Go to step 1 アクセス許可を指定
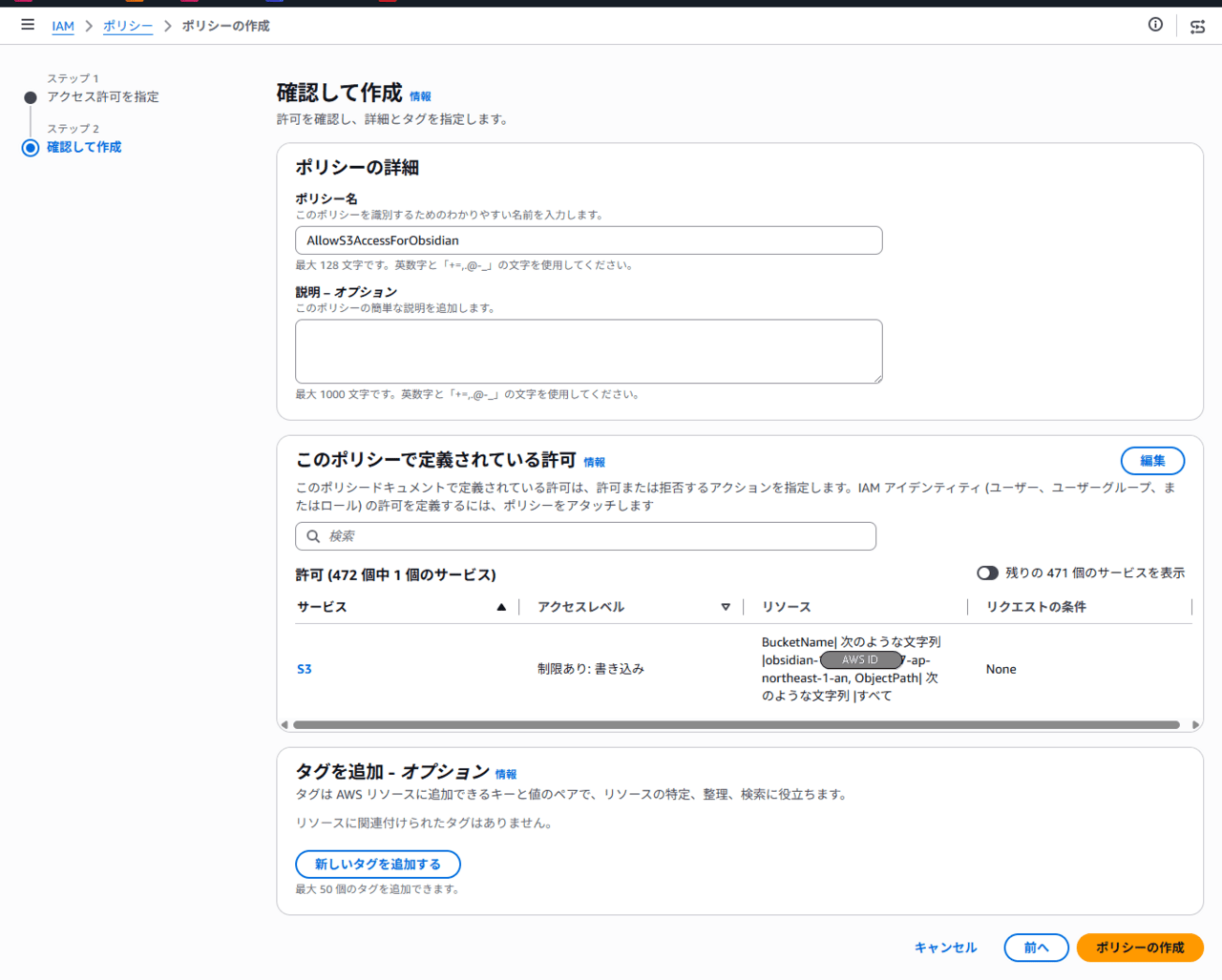Image resolution: width=1222 pixels, height=980 pixels. tap(103, 97)
